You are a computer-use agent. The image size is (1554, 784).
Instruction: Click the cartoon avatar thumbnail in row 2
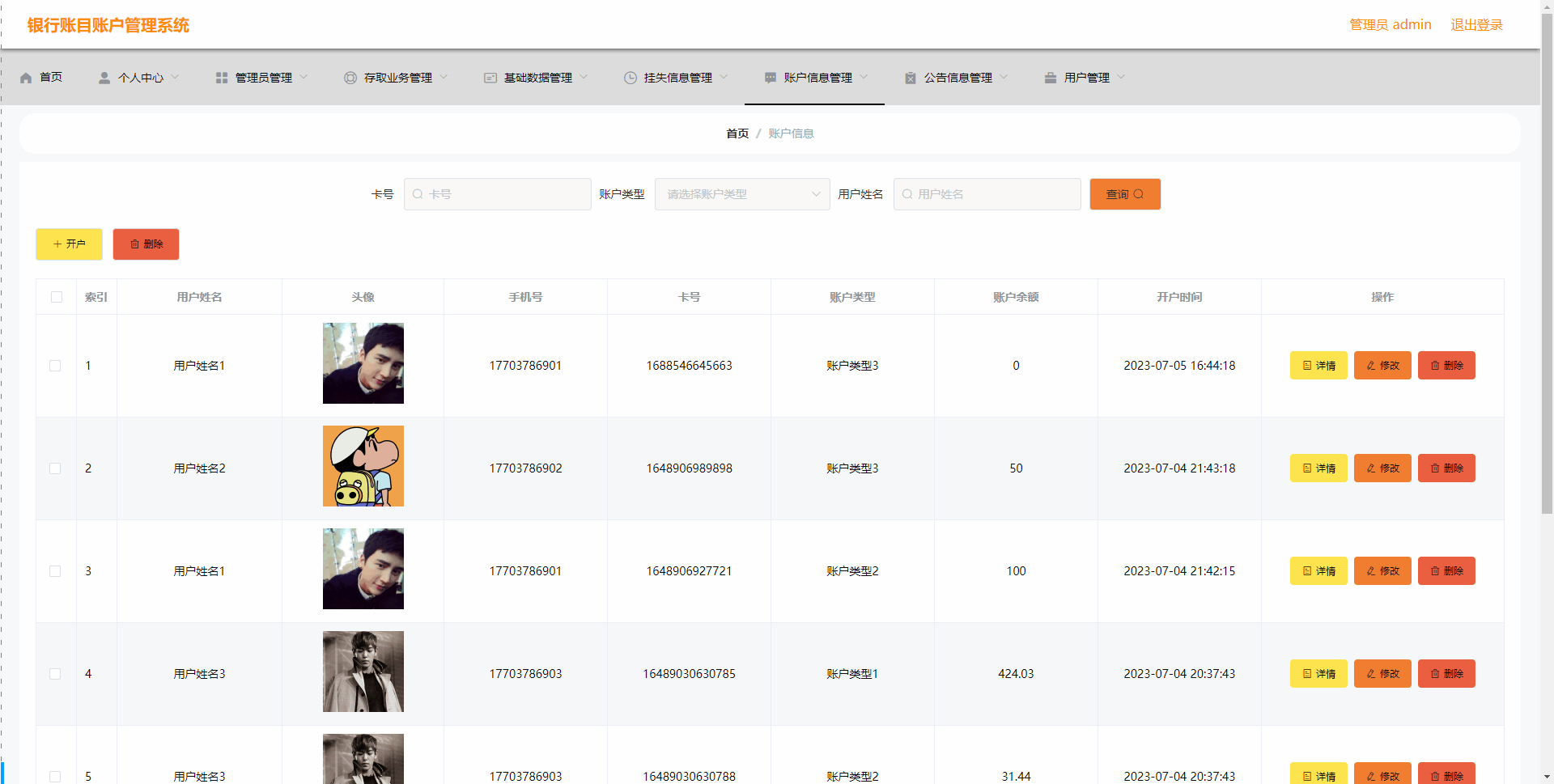pos(363,466)
